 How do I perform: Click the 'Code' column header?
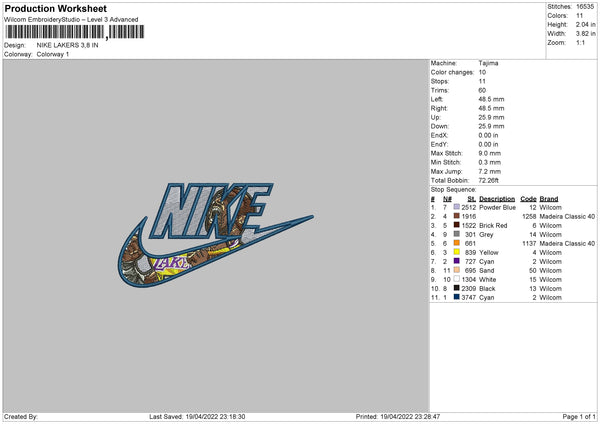click(x=528, y=199)
